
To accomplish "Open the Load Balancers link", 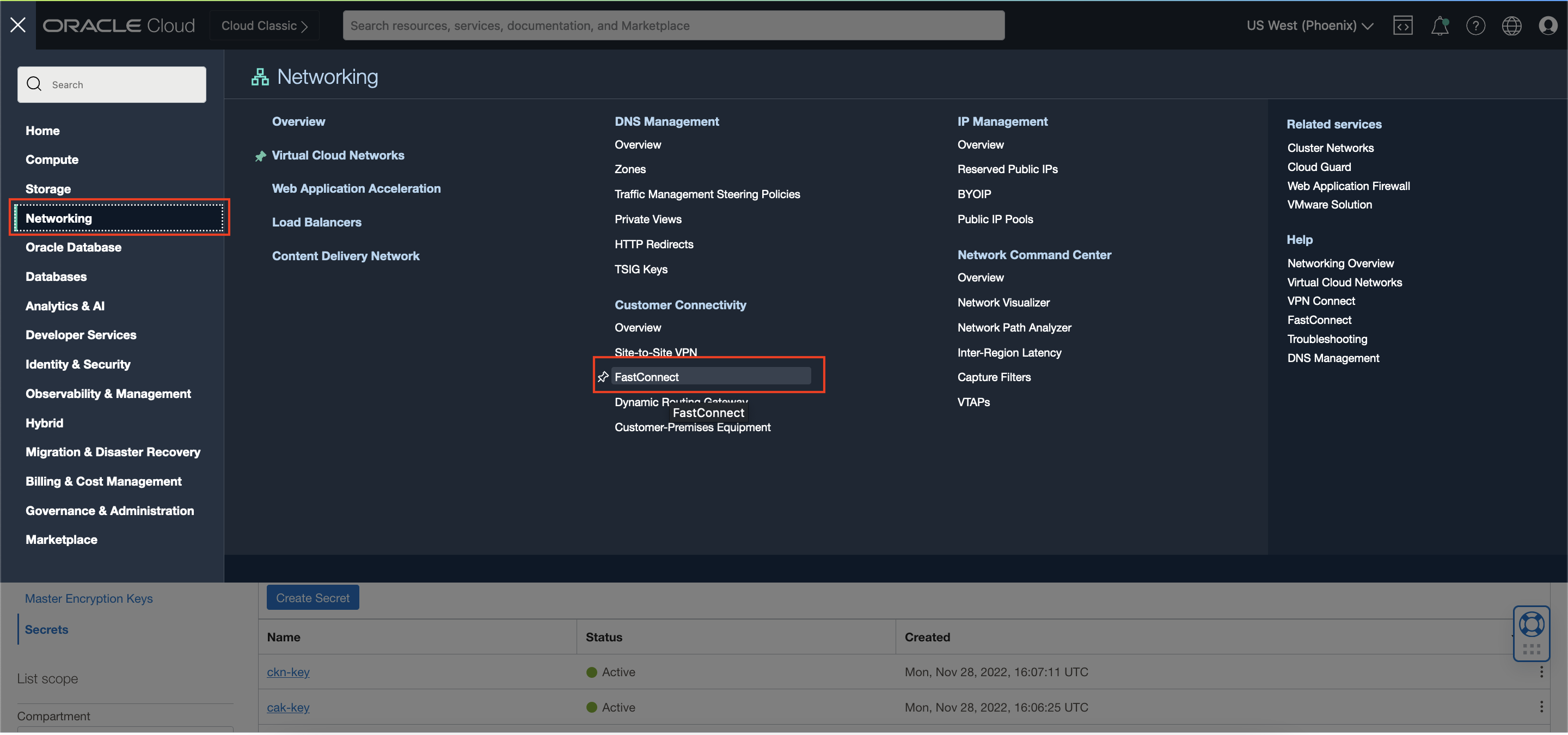I will click(316, 222).
